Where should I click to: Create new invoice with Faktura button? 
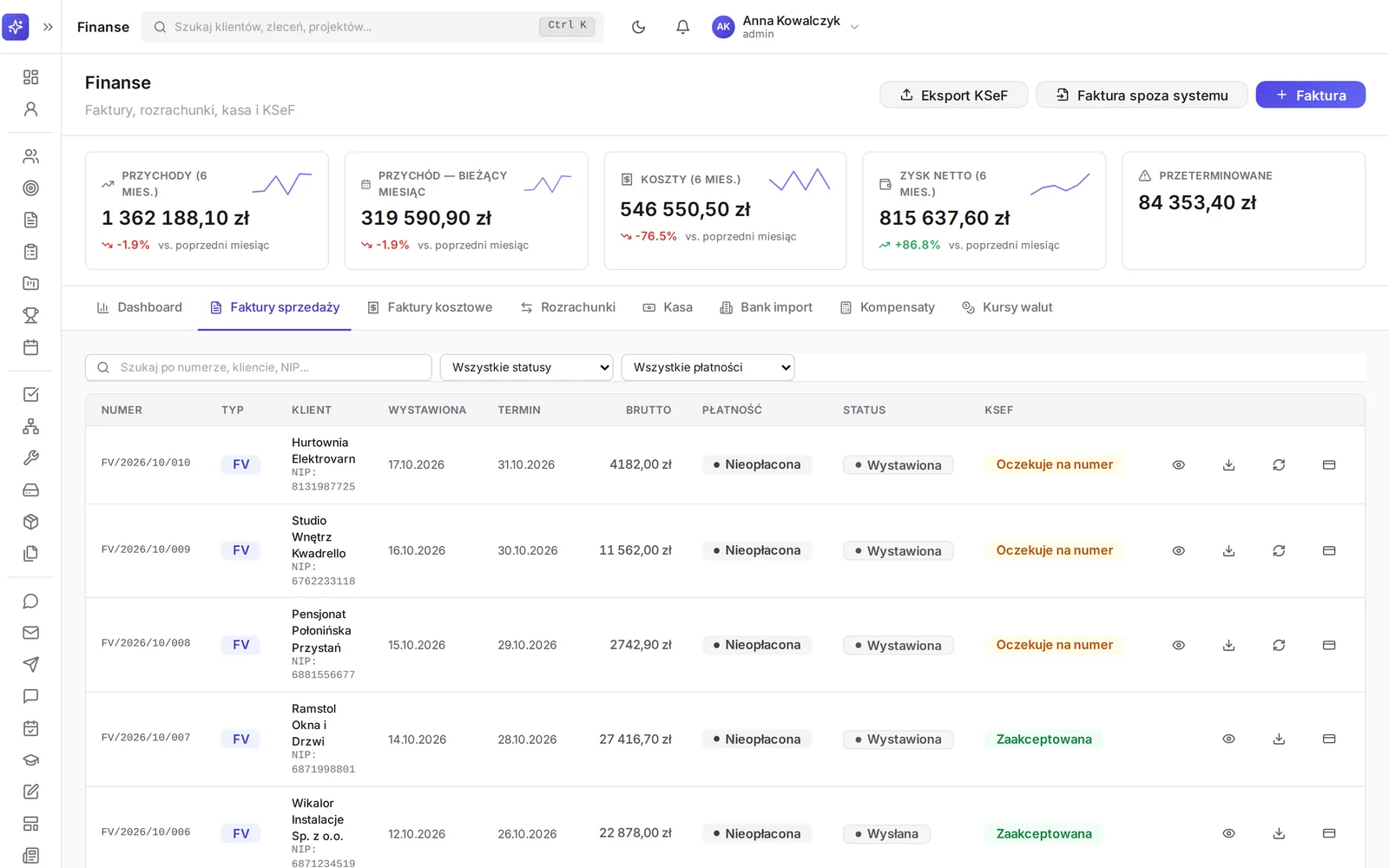coord(1310,95)
